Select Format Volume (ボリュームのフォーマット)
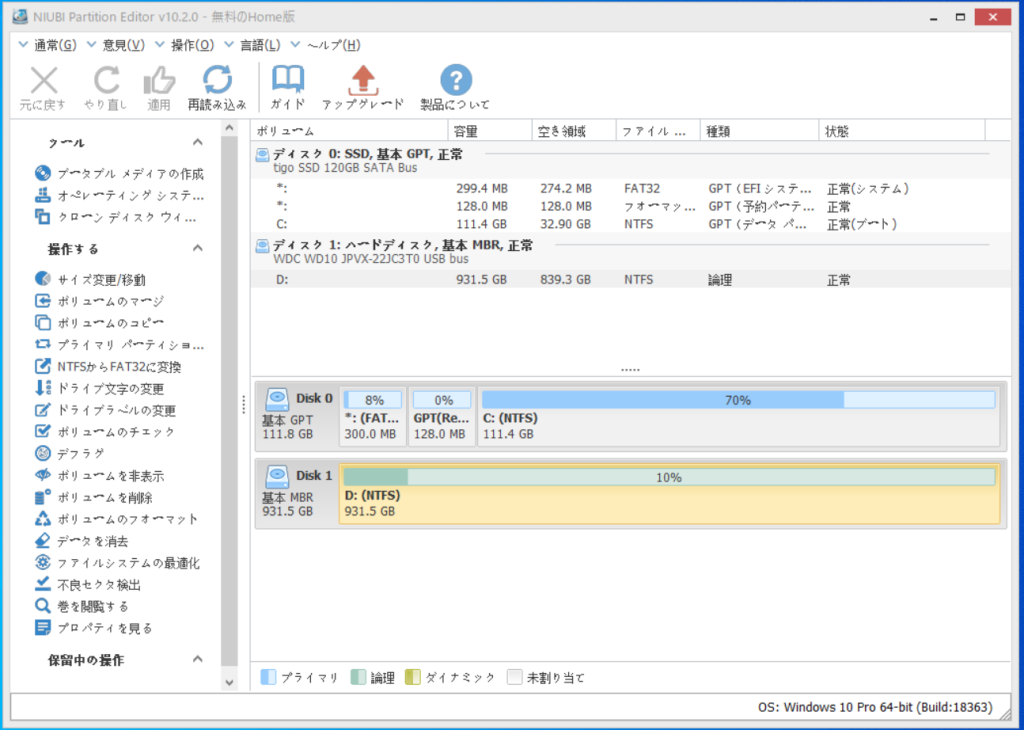 (x=116, y=519)
